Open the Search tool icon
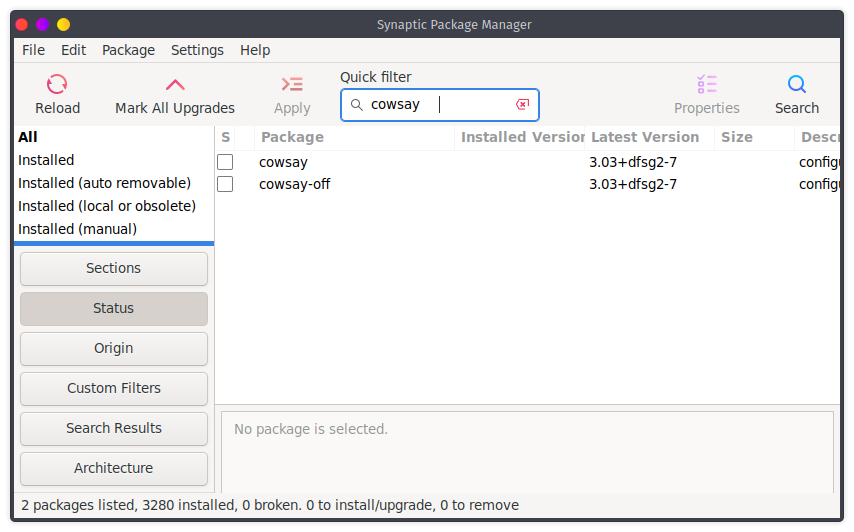The image size is (854, 532). tap(796, 85)
